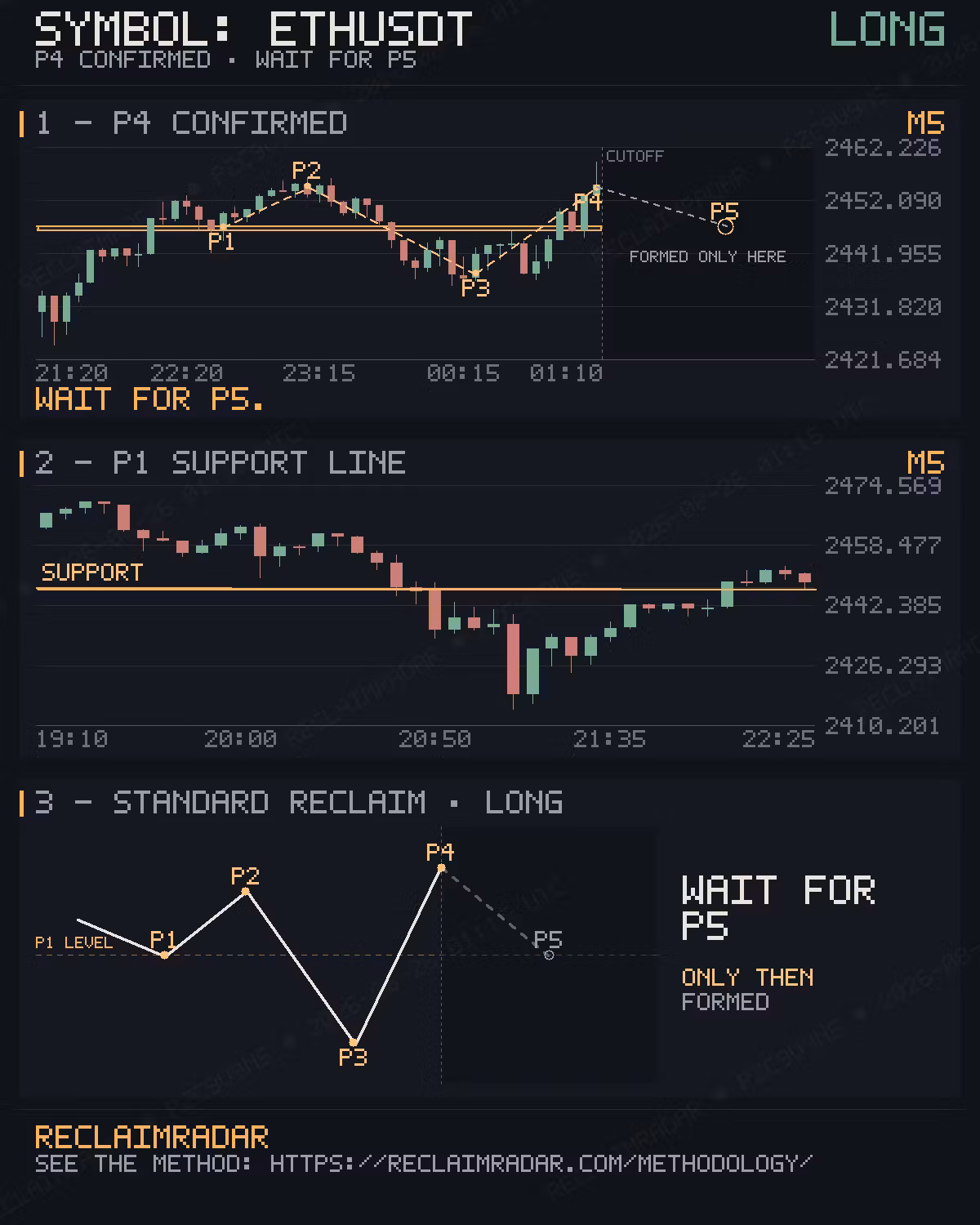The image size is (980, 1225).
Task: Click the RECLAIMRADAR brand name
Action: coord(151,1138)
